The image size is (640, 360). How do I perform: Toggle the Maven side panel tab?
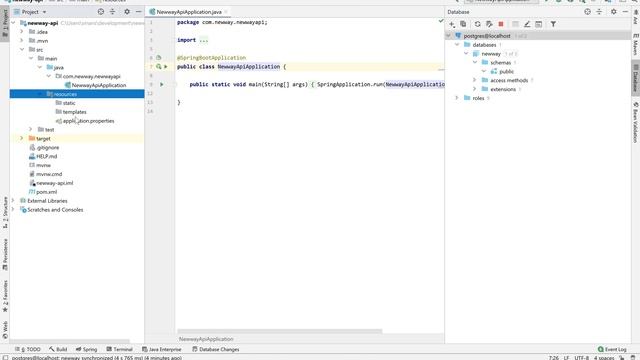(636, 45)
